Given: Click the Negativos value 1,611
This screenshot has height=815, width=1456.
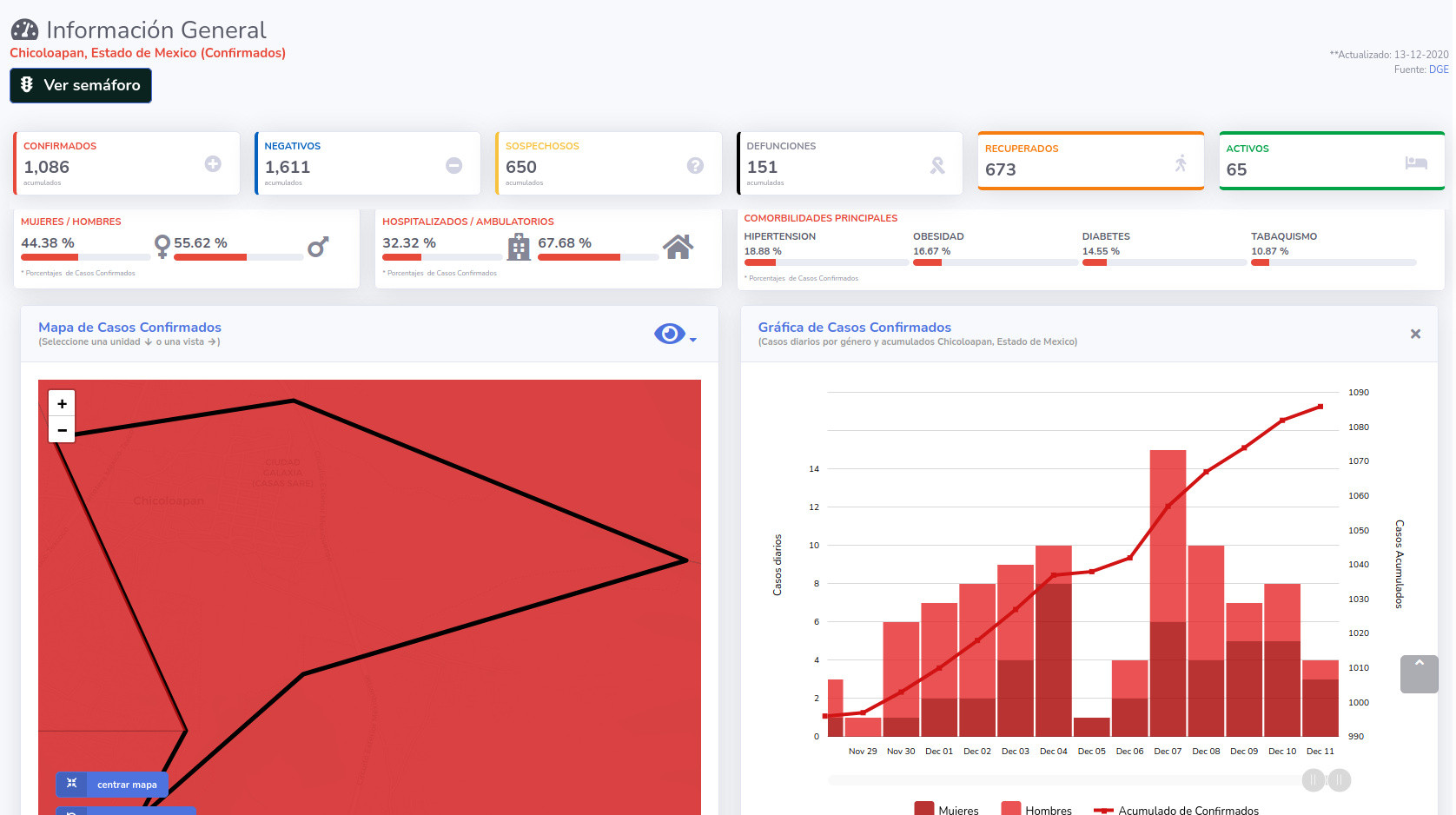Looking at the screenshot, I should point(288,167).
